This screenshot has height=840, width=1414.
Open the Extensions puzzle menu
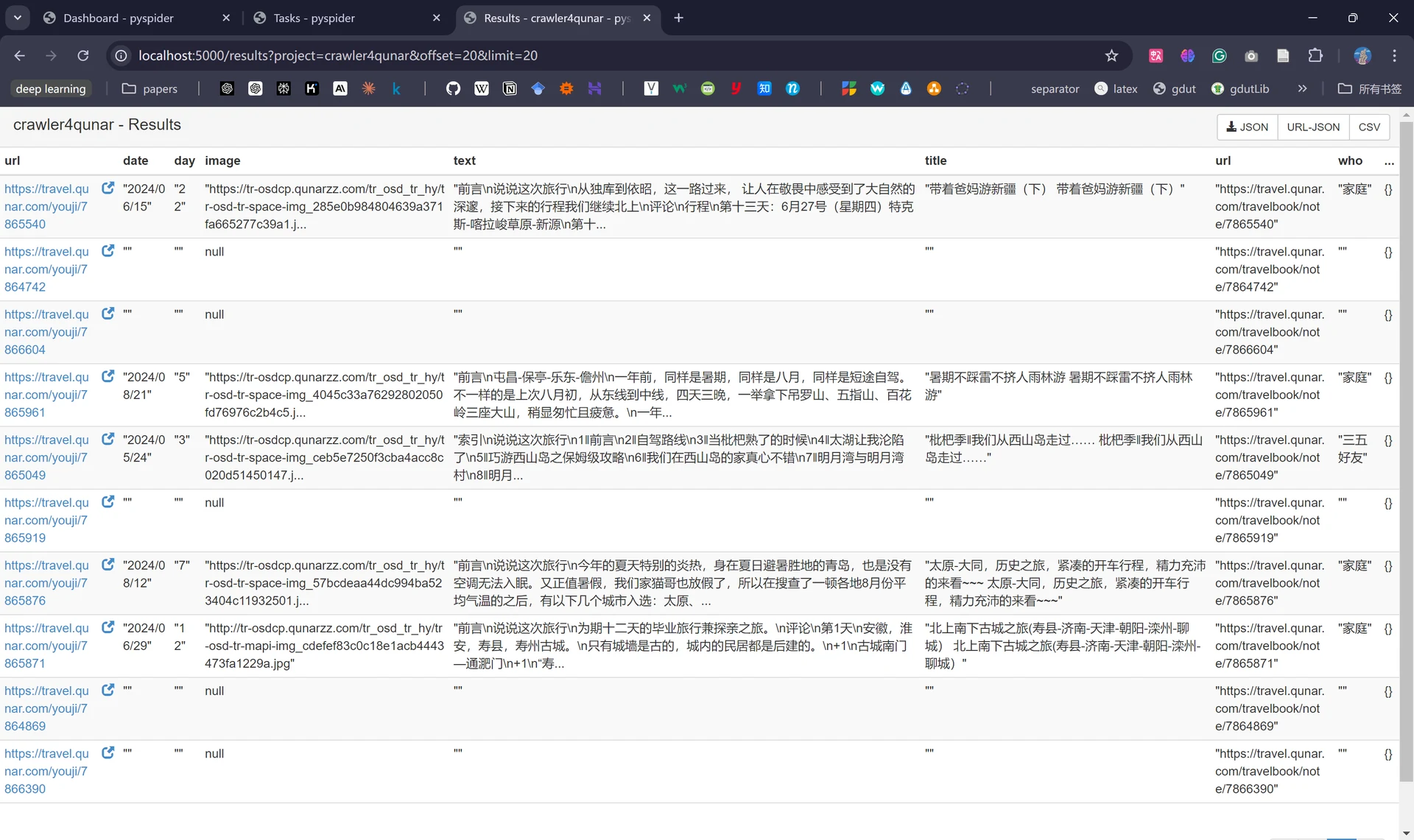click(1315, 55)
